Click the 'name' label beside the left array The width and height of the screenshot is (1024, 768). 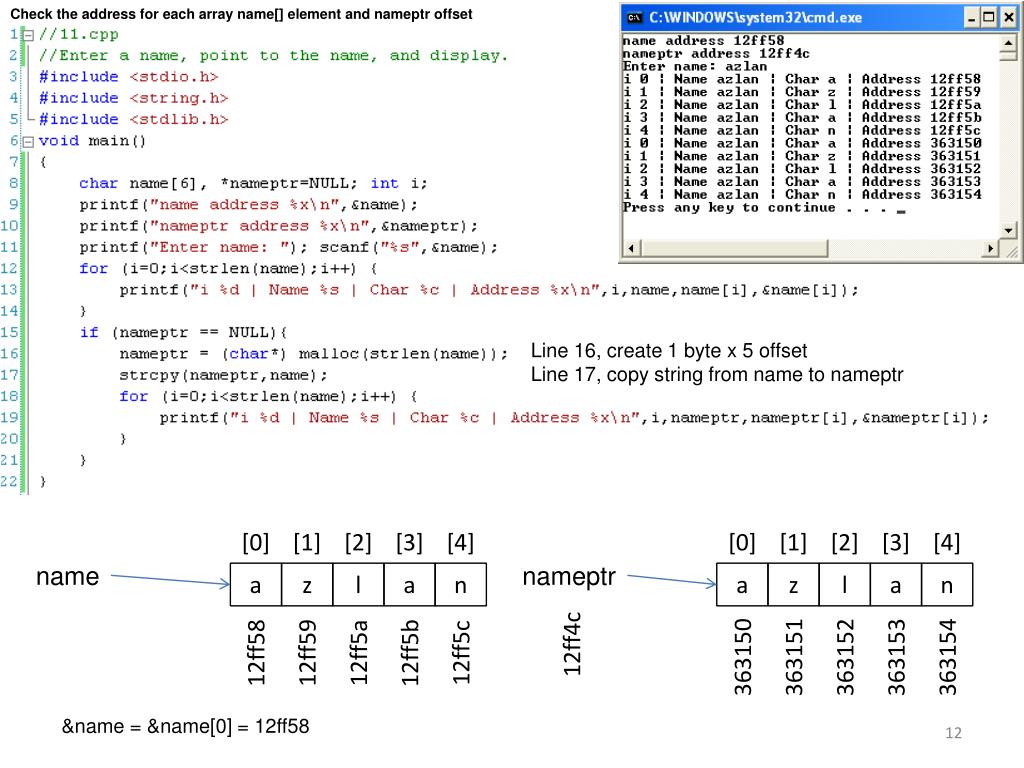tap(67, 577)
